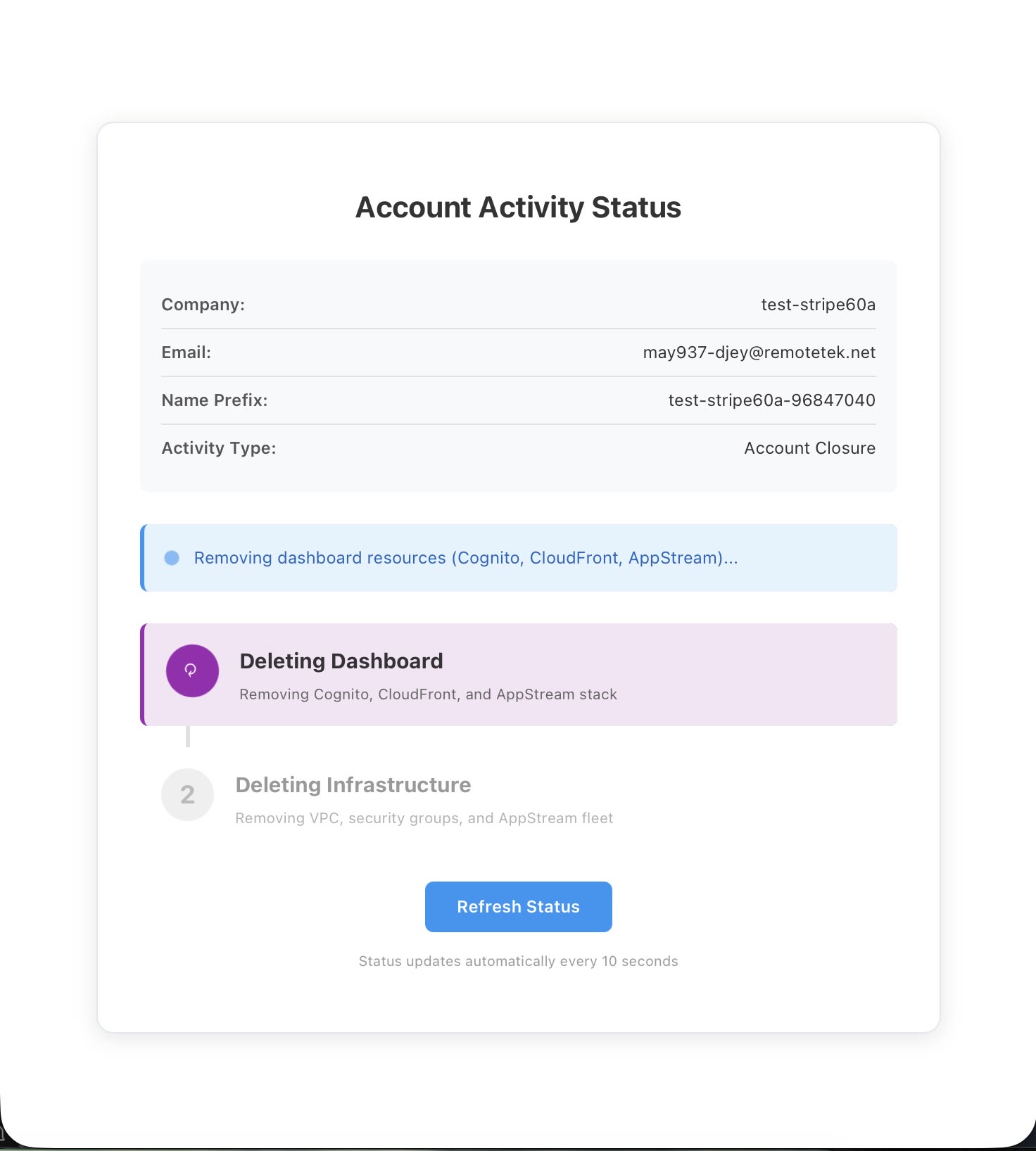Select the Deleting Dashboard step heading
Image resolution: width=1036 pixels, height=1151 pixels.
pyautogui.click(x=341, y=661)
